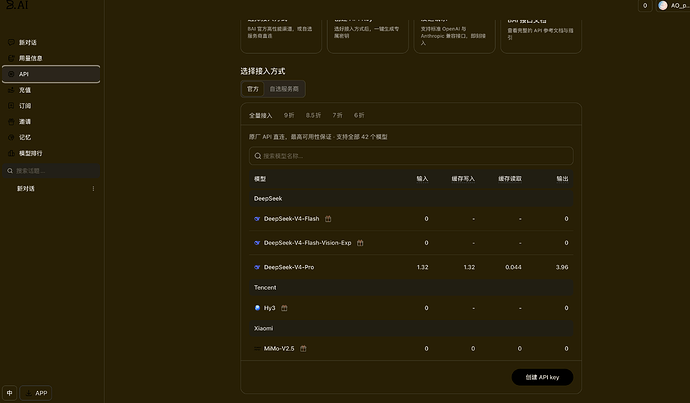Open 充值 page from sidebar
This screenshot has height=403, width=690.
pyautogui.click(x=51, y=90)
